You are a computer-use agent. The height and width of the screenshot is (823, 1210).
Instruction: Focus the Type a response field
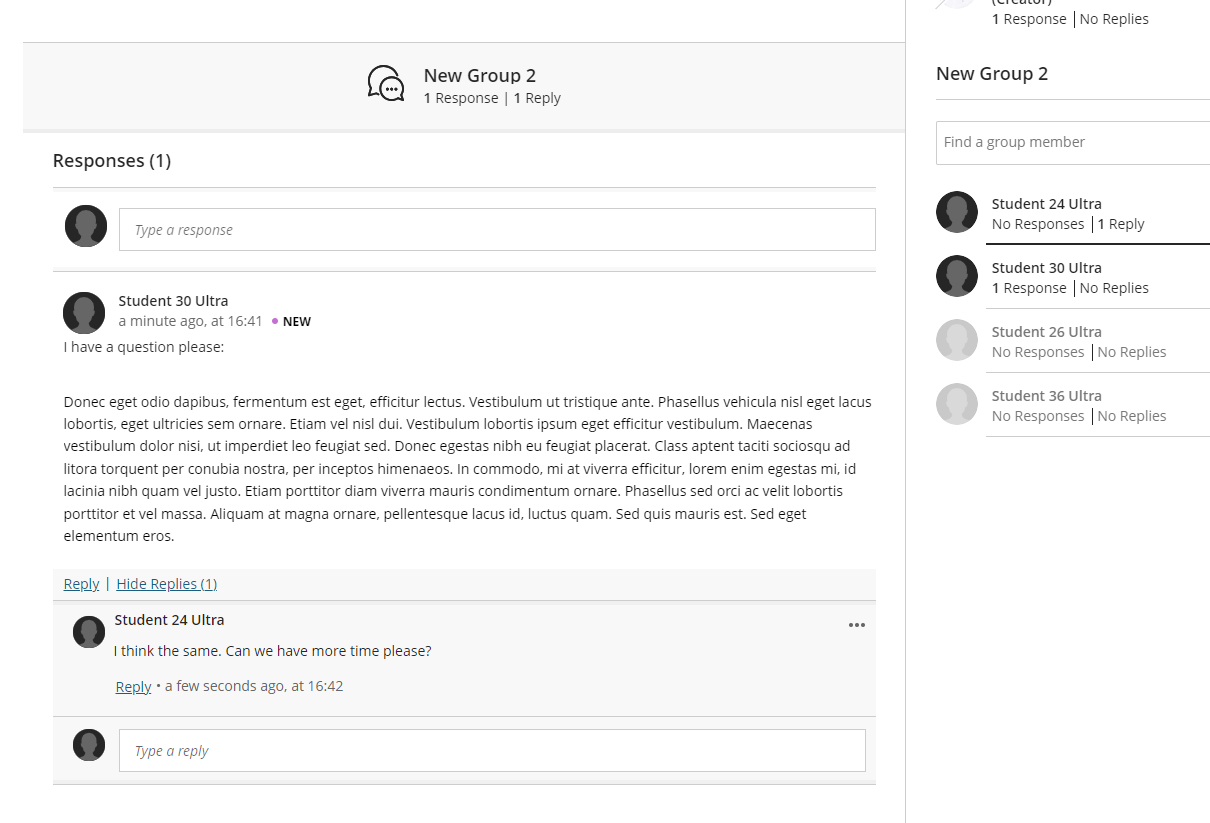click(496, 230)
